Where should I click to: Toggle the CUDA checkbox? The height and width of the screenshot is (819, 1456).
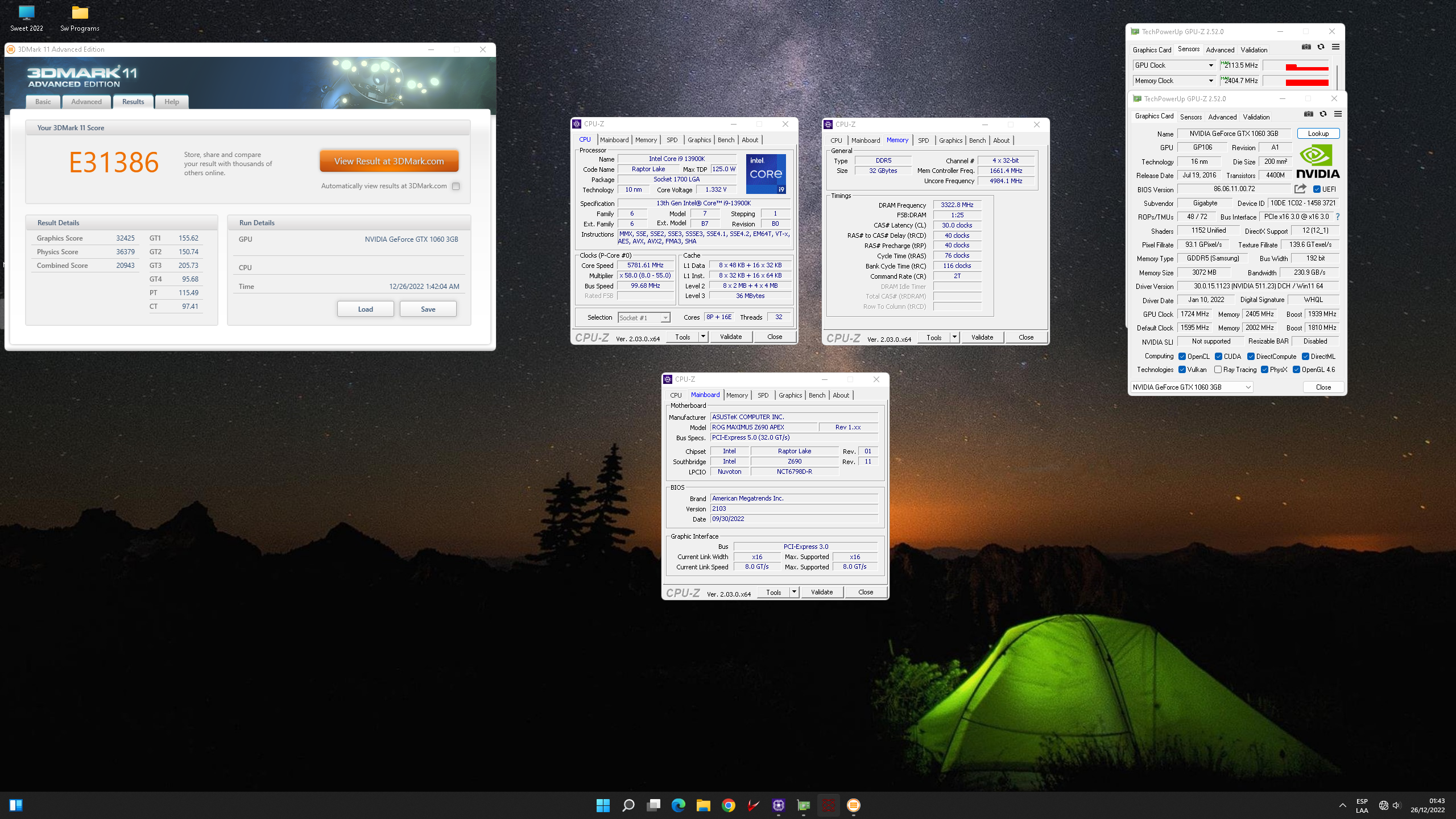(x=1218, y=357)
